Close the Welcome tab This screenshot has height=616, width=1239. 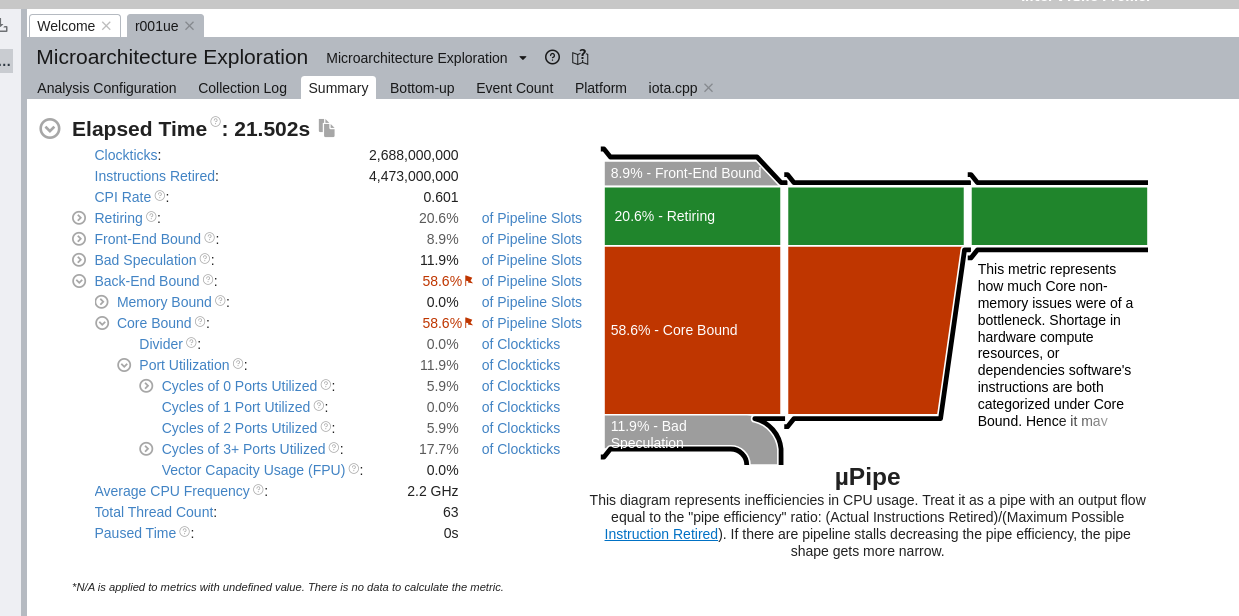(106, 26)
